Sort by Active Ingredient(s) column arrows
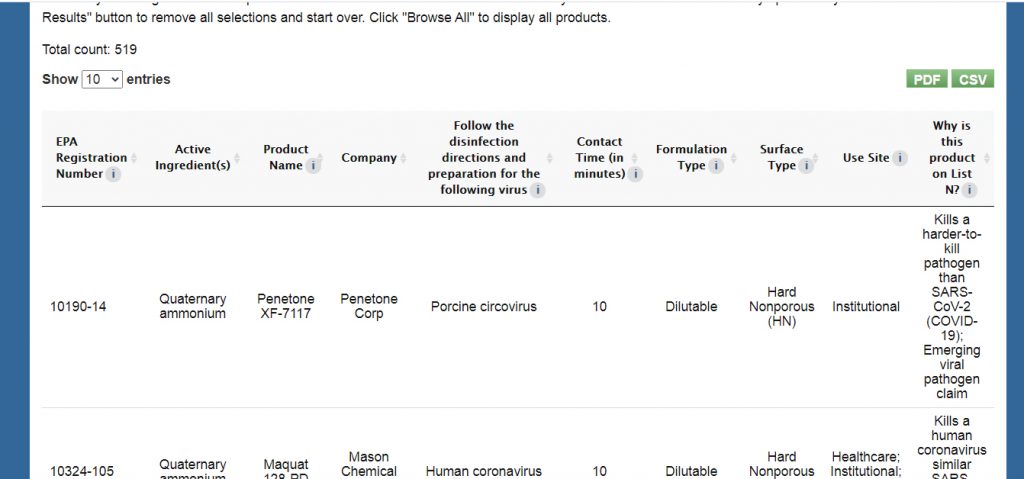Screen dimensions: 1024x479 coord(236,158)
